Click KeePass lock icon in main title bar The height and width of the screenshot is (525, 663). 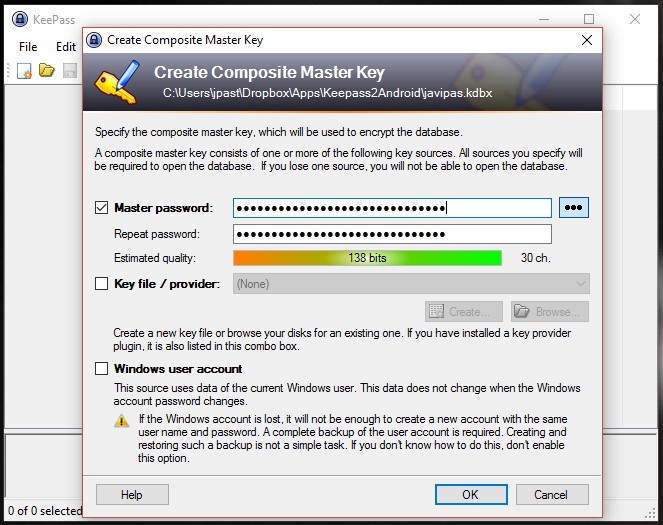(x=19, y=19)
